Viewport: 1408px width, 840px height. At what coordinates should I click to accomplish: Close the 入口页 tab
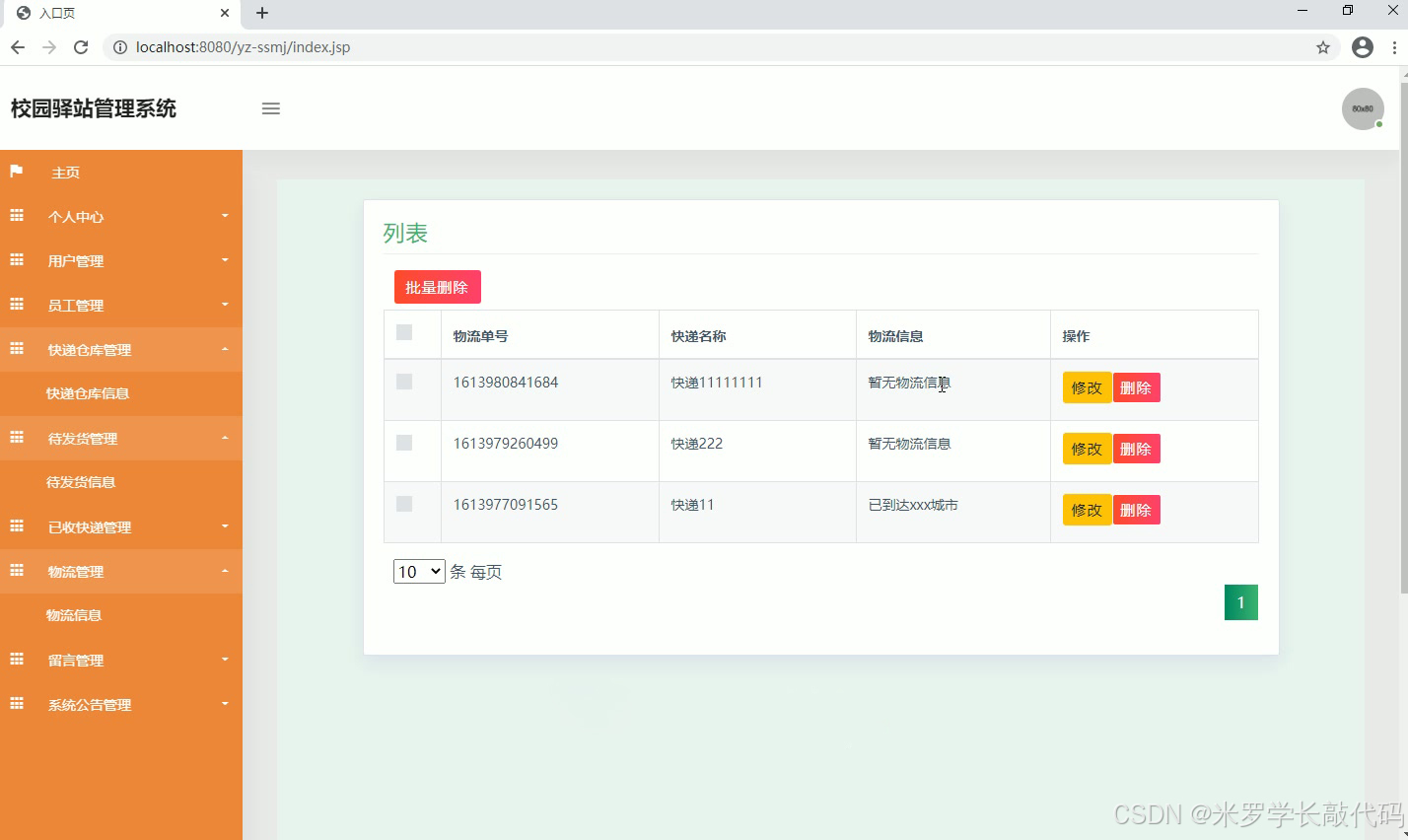point(225,13)
